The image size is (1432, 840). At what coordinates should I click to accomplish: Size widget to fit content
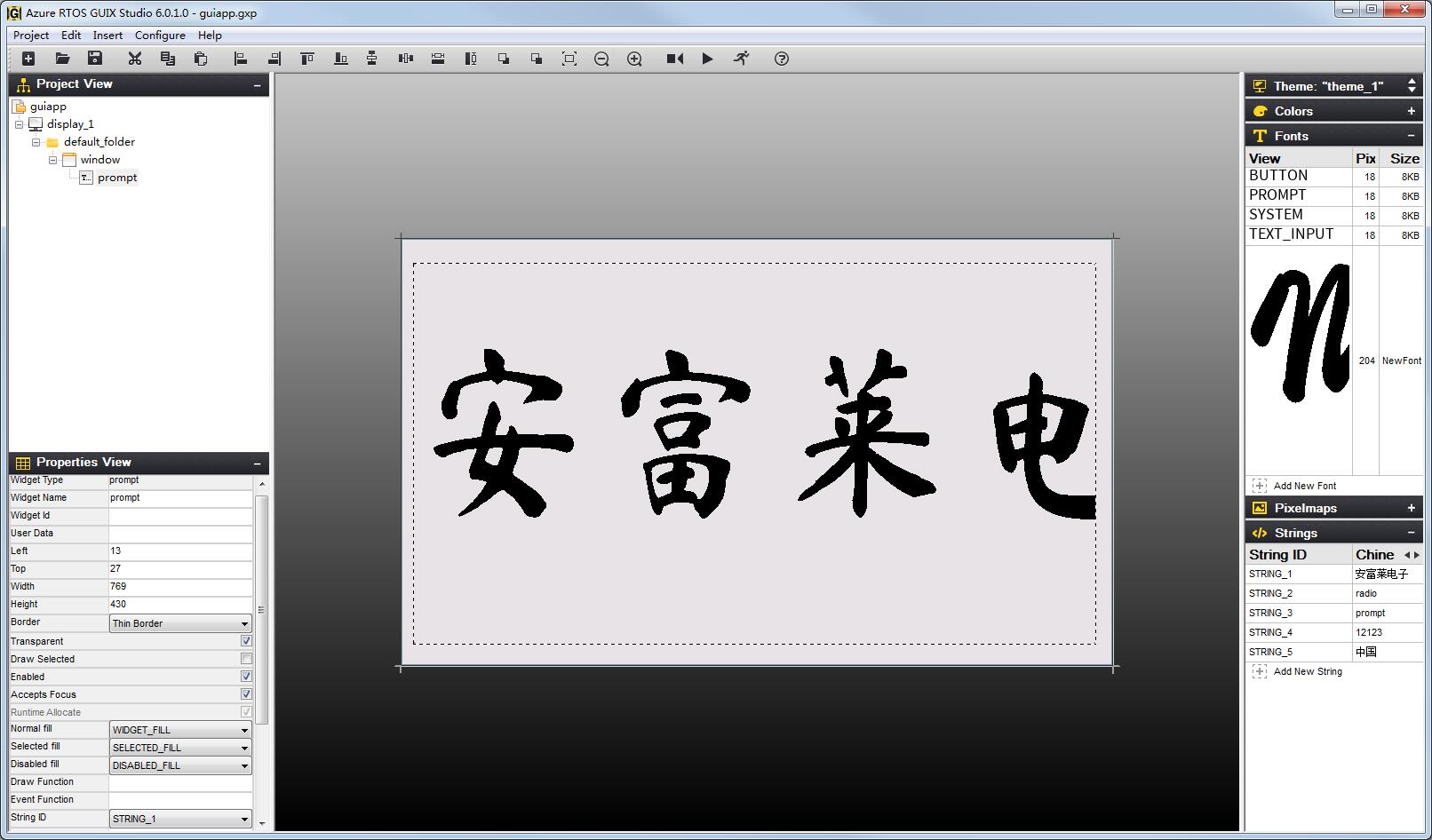[569, 59]
